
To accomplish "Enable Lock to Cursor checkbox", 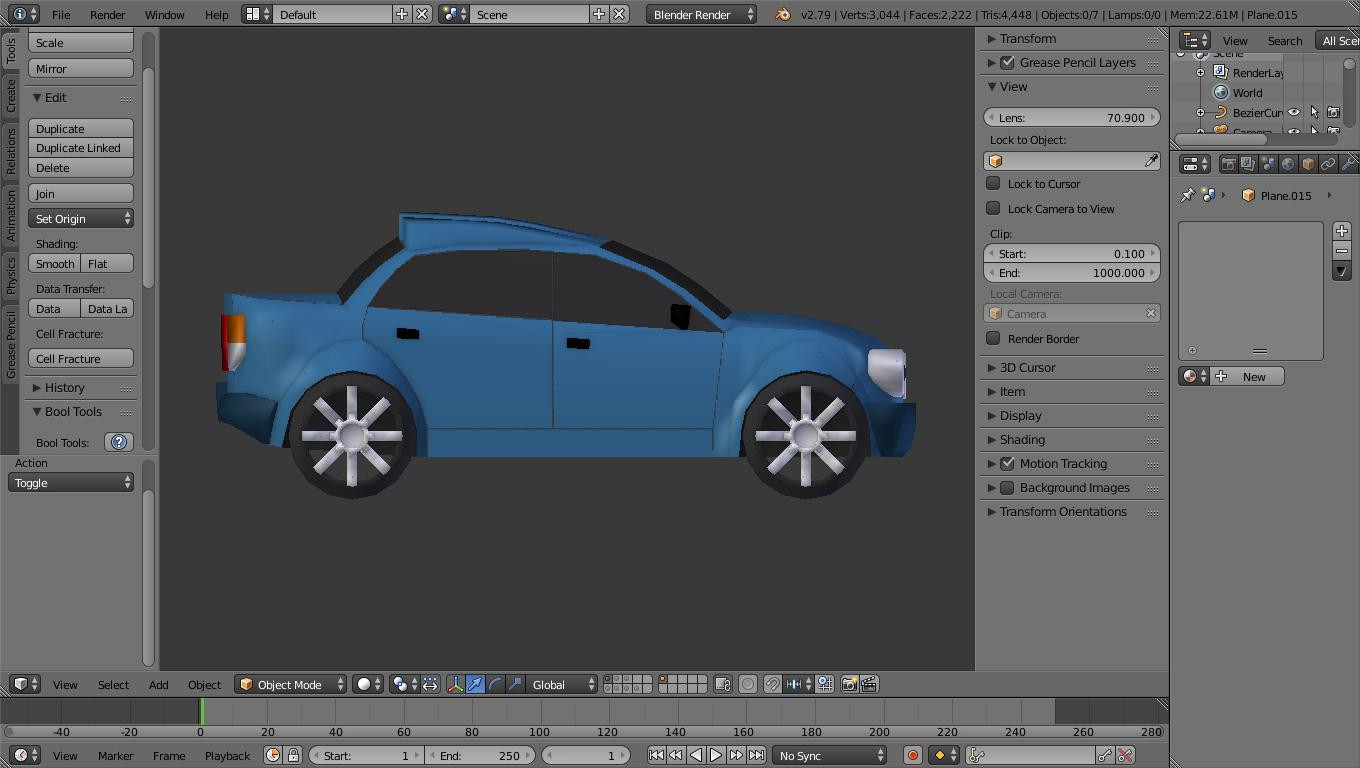I will click(993, 183).
